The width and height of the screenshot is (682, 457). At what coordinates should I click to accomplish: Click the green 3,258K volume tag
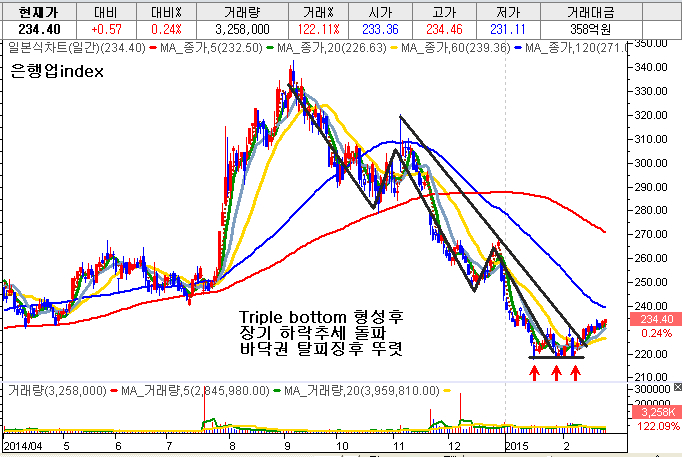(x=655, y=411)
